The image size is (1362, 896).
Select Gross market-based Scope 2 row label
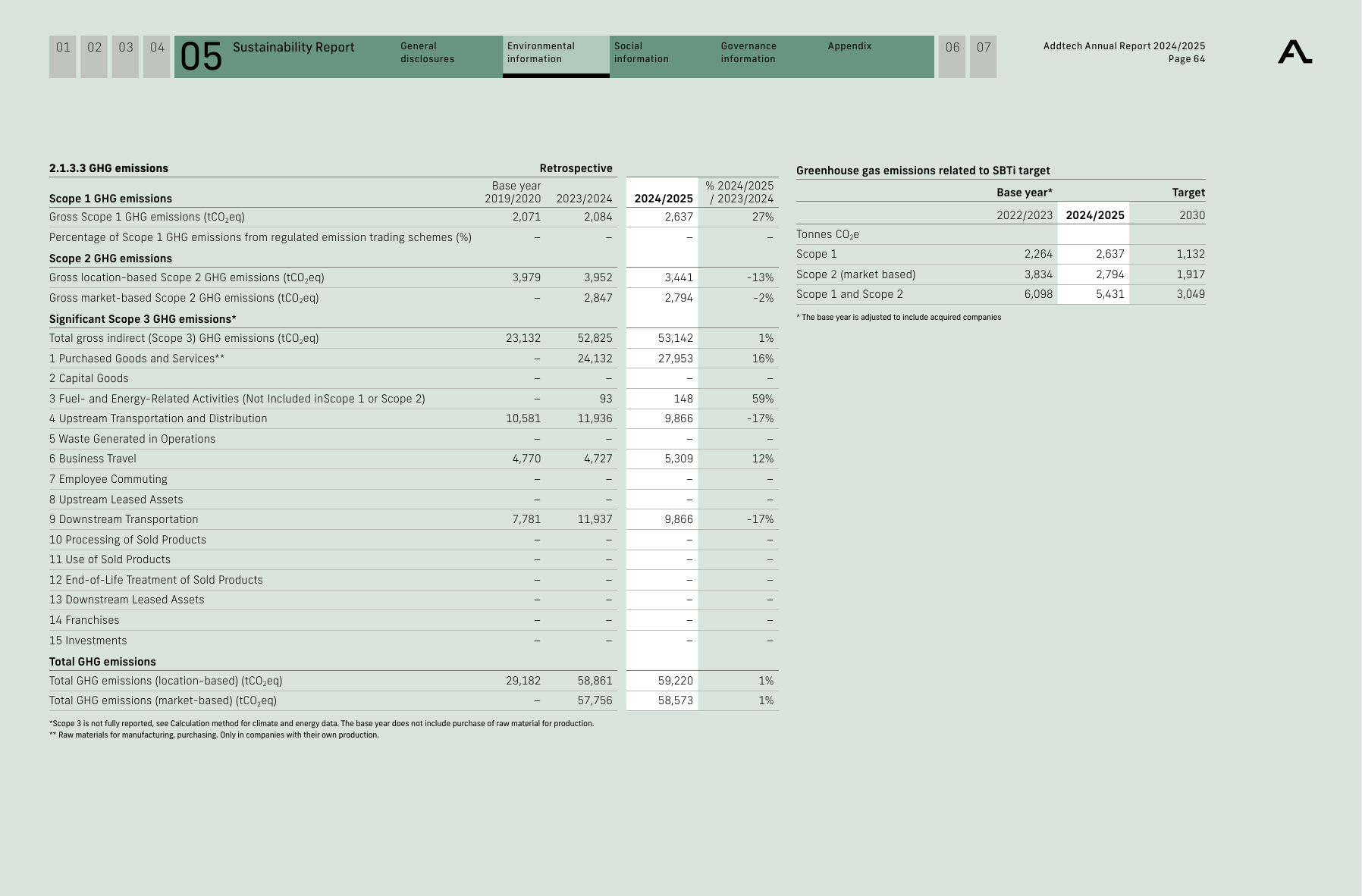[x=184, y=298]
